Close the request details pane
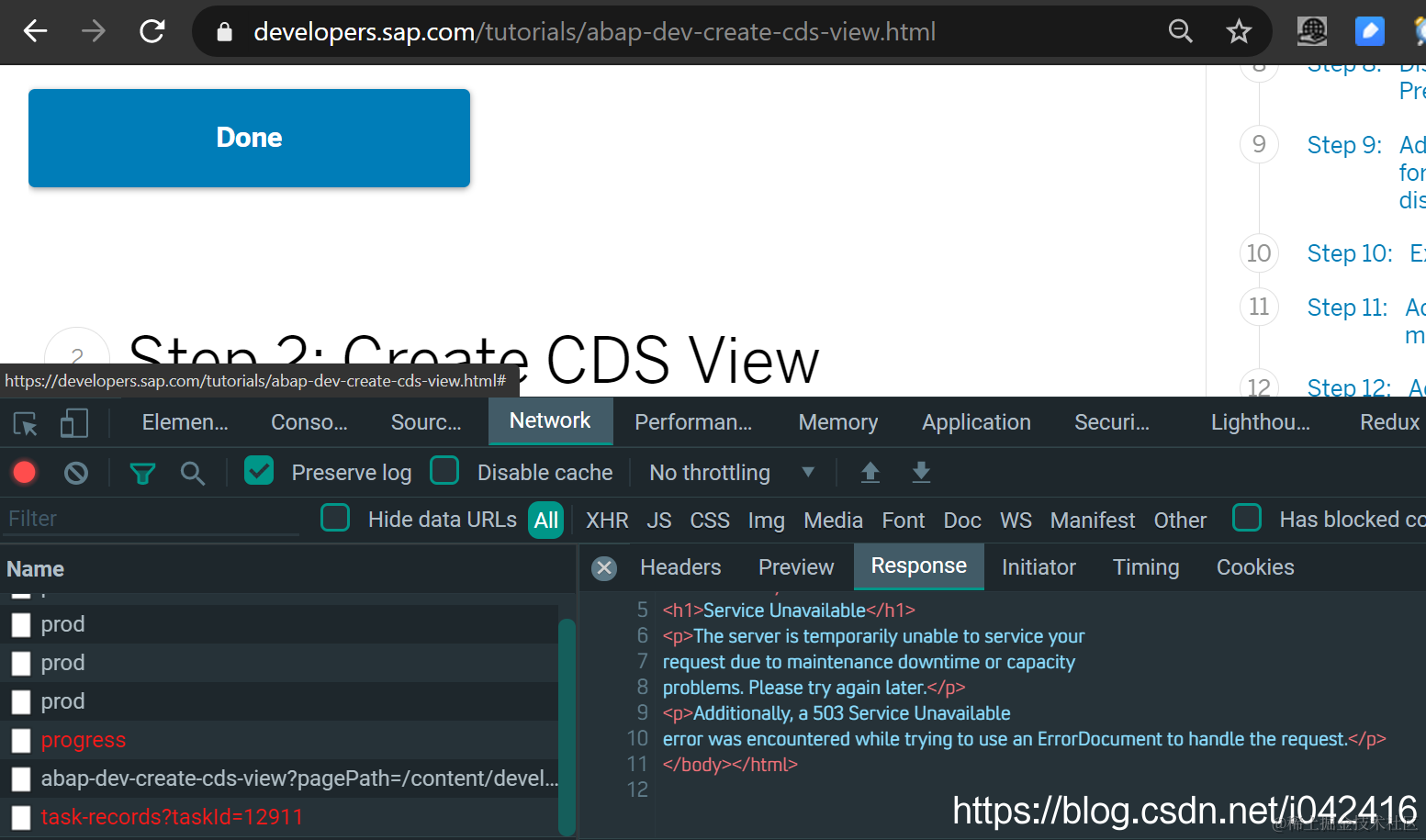 (604, 568)
